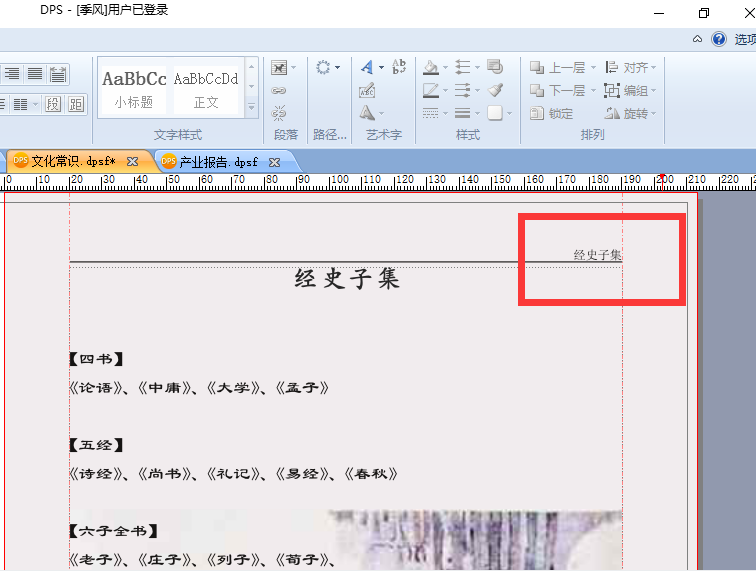The image size is (756, 571).
Task: Apply the 小标题 text style
Action: 134,89
